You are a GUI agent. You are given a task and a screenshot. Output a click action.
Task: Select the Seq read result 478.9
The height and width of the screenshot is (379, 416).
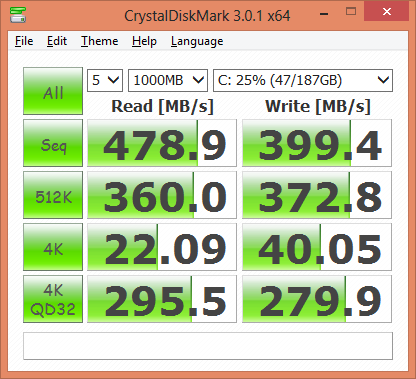(x=162, y=143)
